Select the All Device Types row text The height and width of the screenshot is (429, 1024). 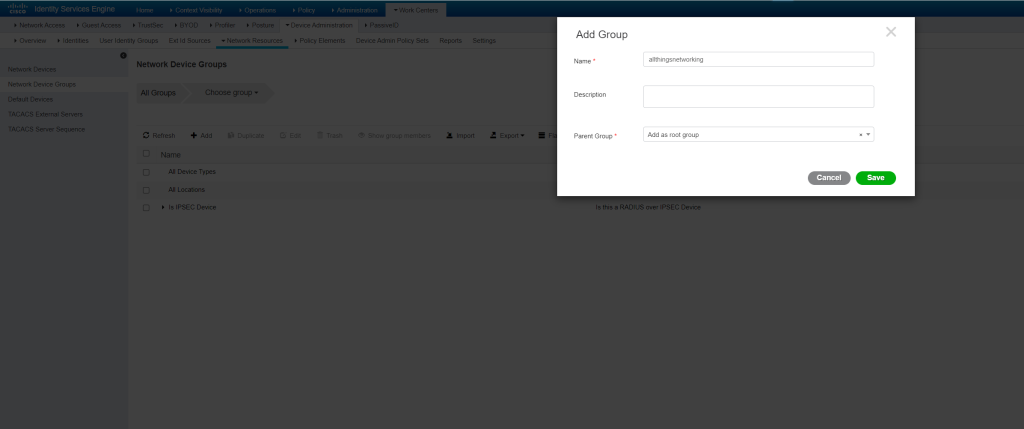tap(192, 172)
